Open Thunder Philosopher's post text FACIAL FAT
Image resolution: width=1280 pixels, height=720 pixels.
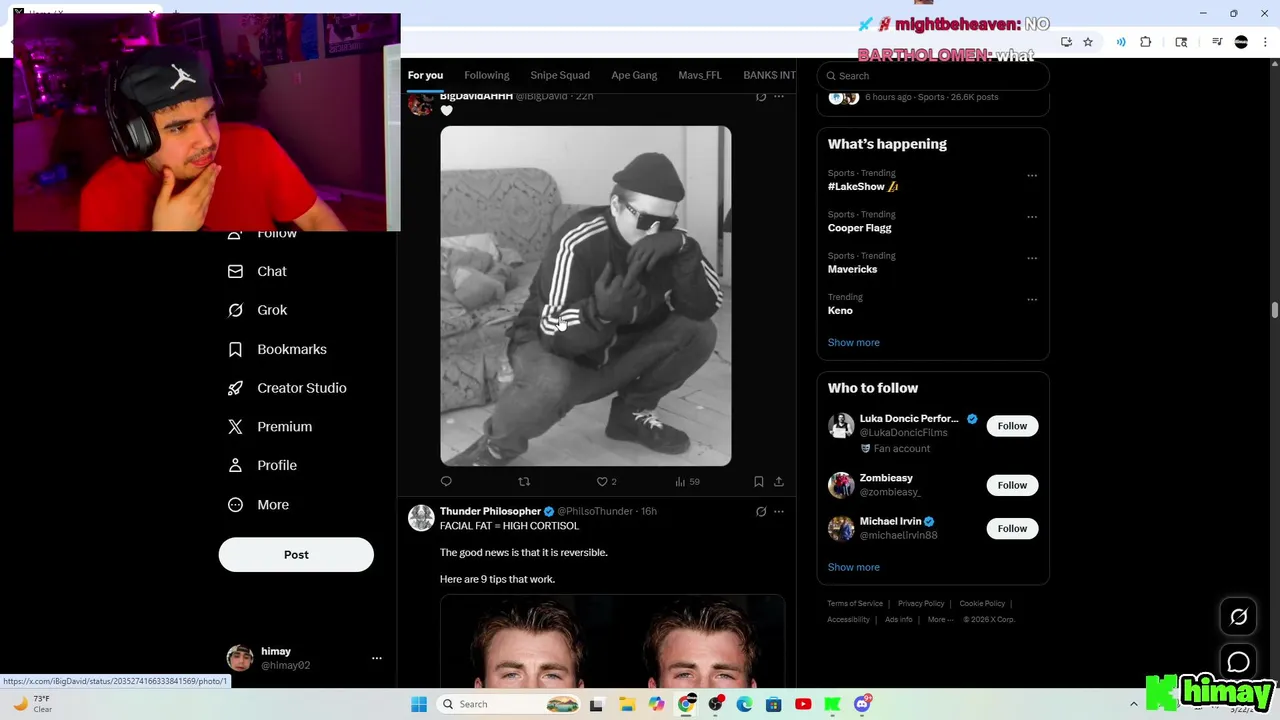509,526
